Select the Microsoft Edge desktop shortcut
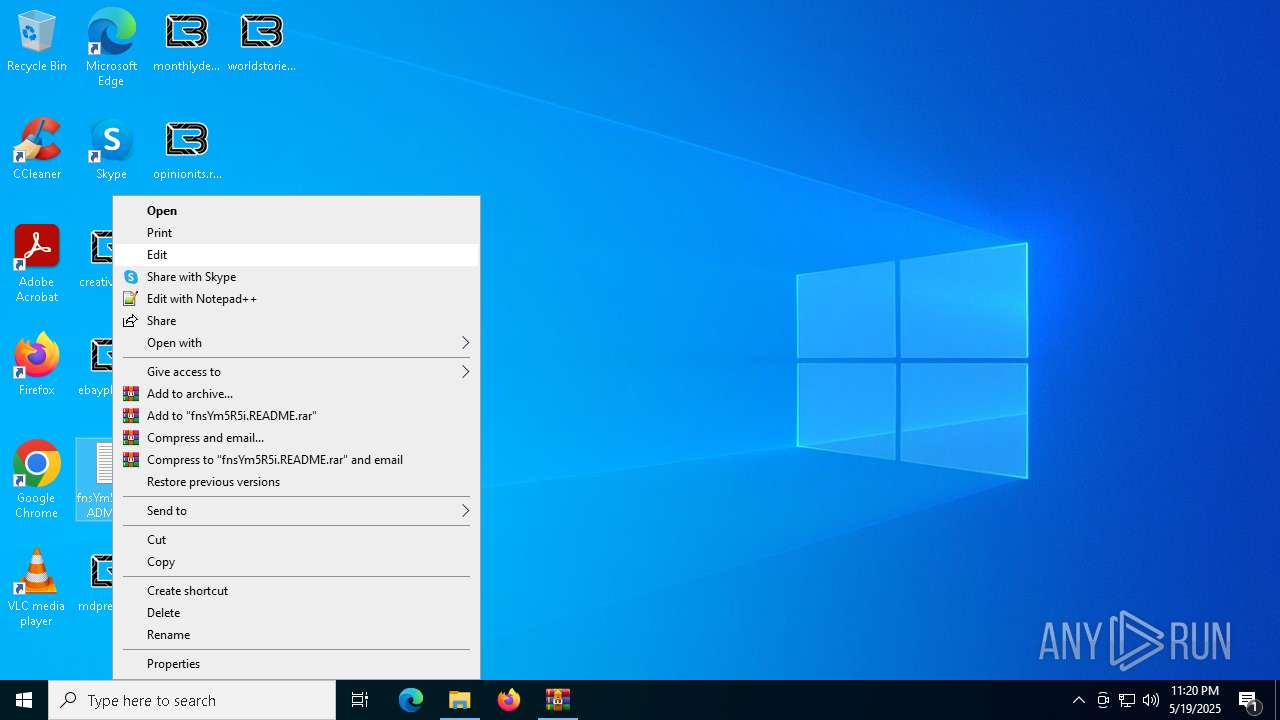Viewport: 1280px width, 720px height. click(111, 47)
